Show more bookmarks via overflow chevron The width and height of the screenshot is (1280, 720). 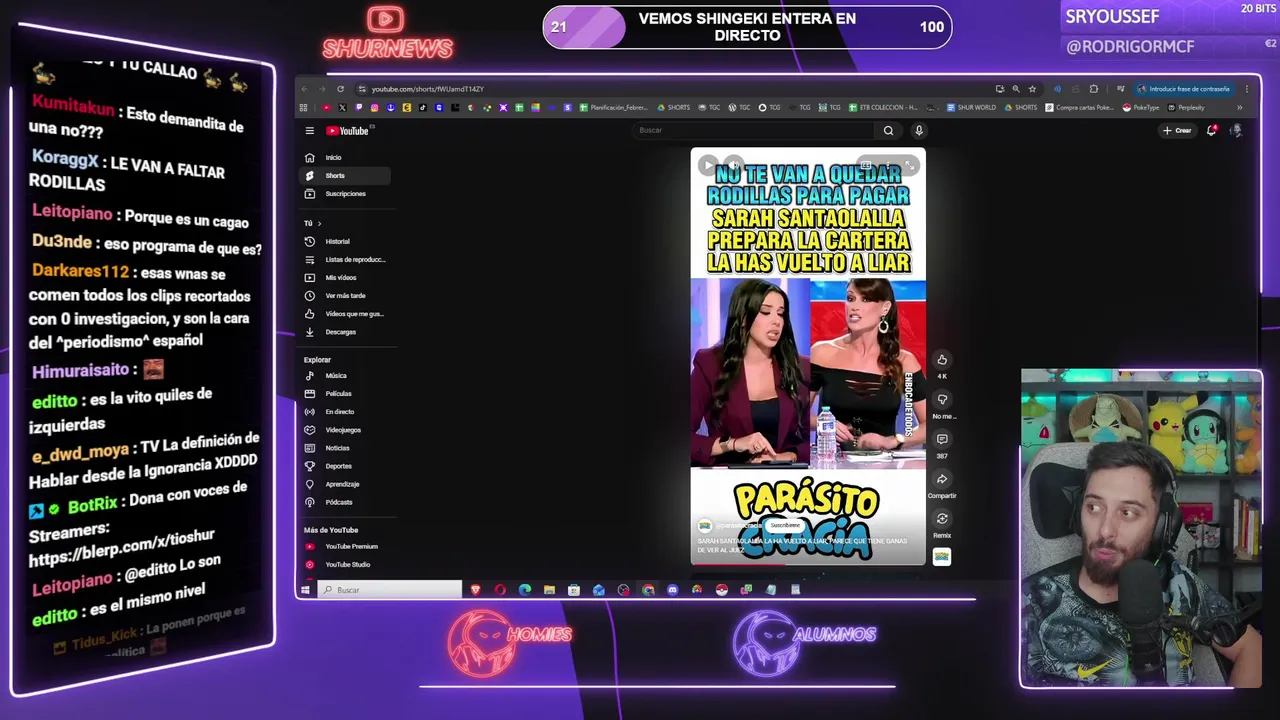[1239, 107]
